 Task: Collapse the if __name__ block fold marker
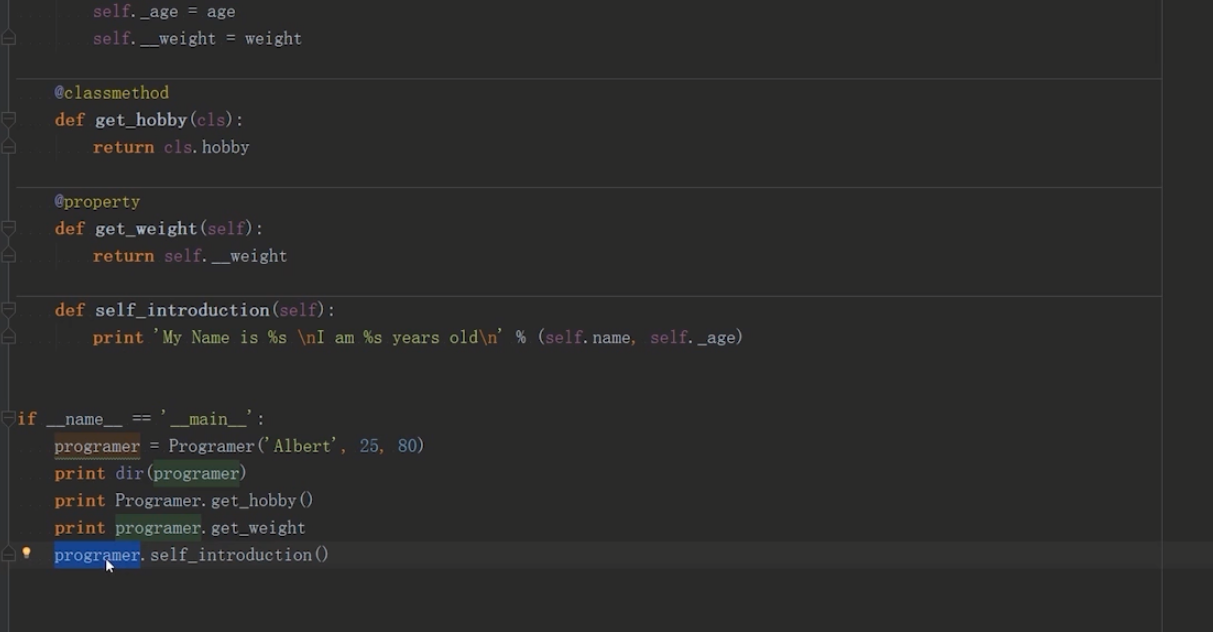tap(9, 419)
